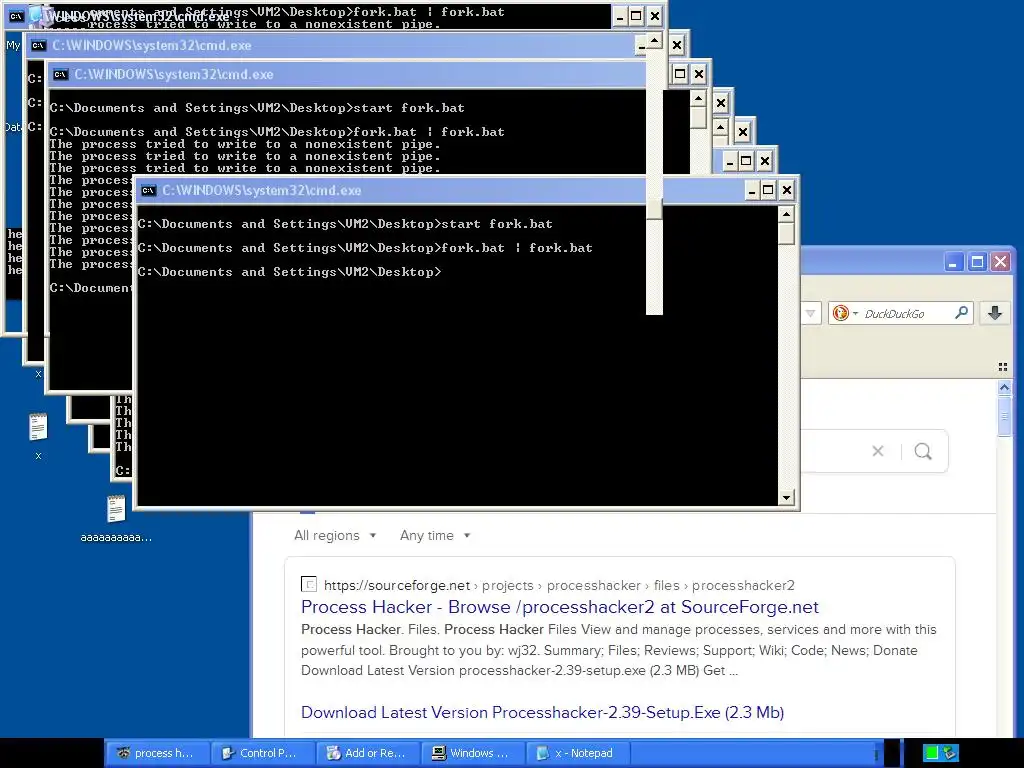Open search engine selector DuckDuckGo logo
The width and height of the screenshot is (1024, 768).
click(x=840, y=313)
